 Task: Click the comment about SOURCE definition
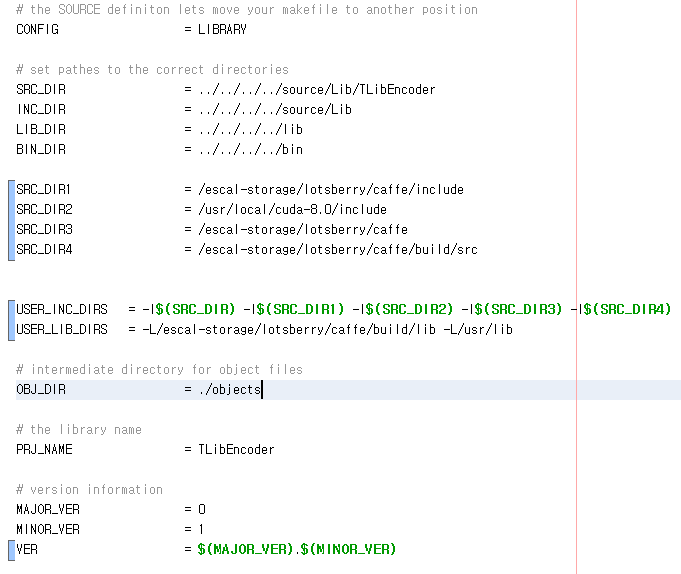click(247, 10)
